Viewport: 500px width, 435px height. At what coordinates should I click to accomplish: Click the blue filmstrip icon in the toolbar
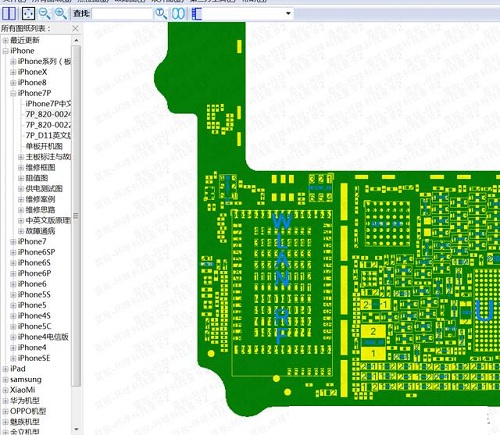coord(197,14)
